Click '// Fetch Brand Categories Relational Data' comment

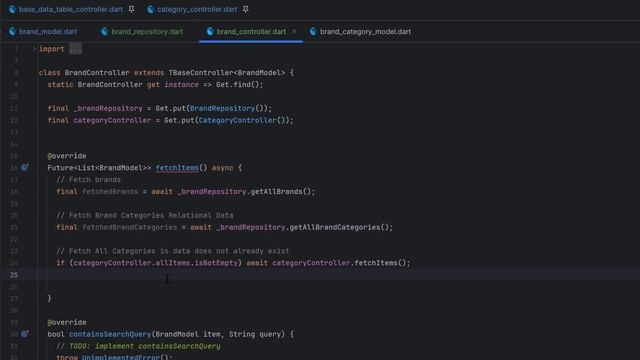[145, 215]
